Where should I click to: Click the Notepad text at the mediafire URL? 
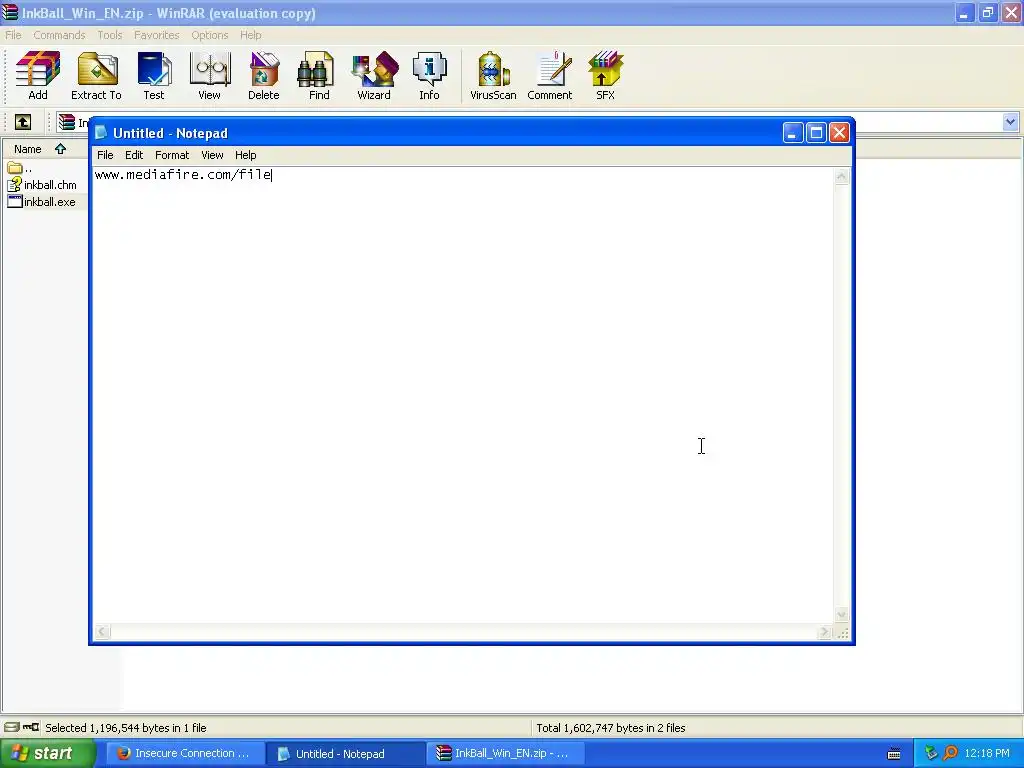(x=183, y=174)
